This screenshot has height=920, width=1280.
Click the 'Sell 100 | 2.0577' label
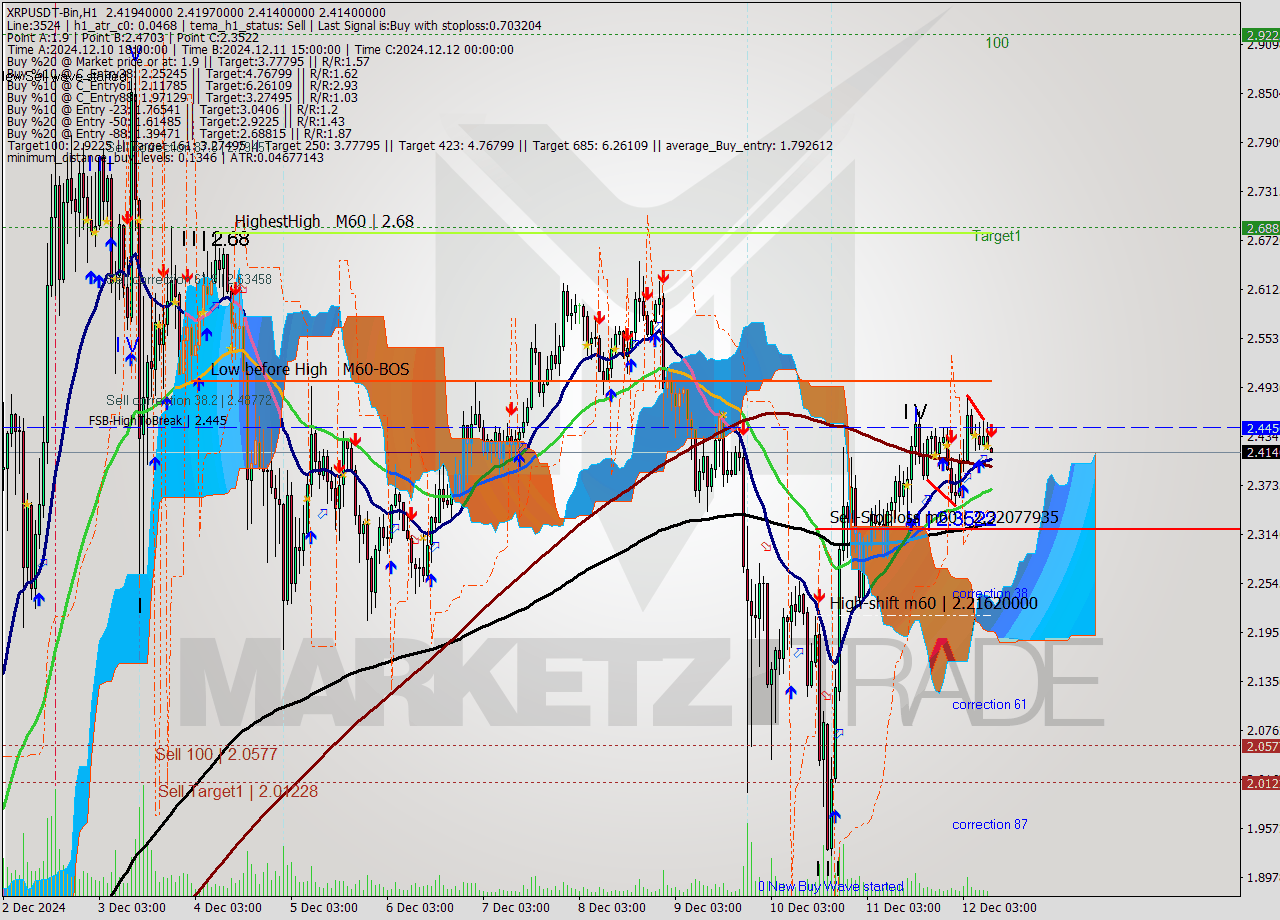tap(216, 754)
